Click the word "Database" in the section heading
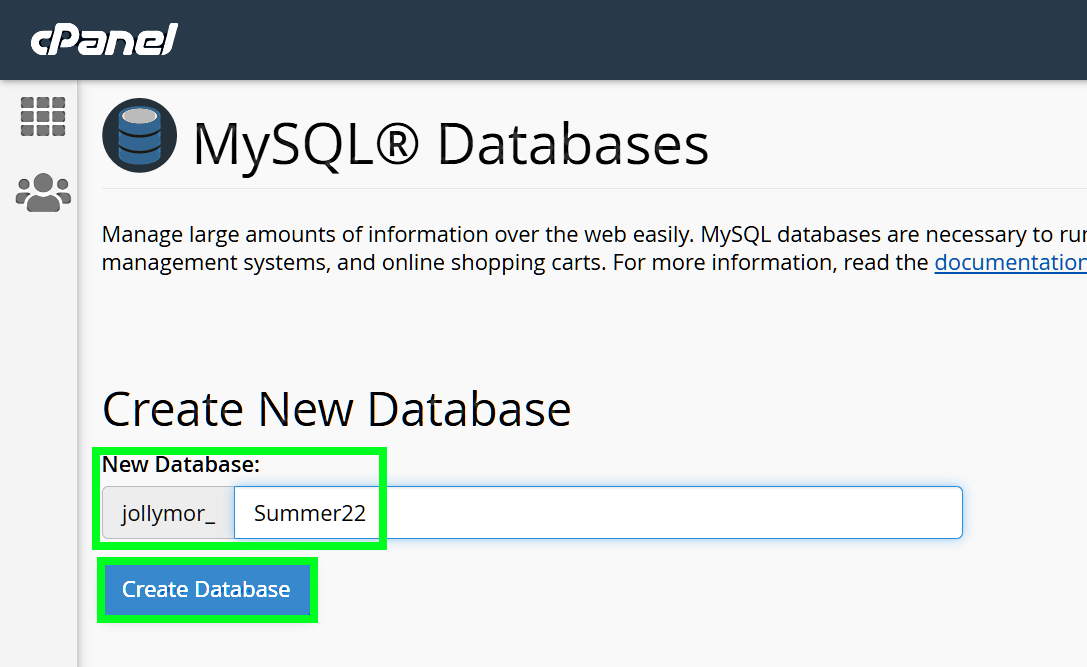Viewport: 1087px width, 667px height. [470, 409]
